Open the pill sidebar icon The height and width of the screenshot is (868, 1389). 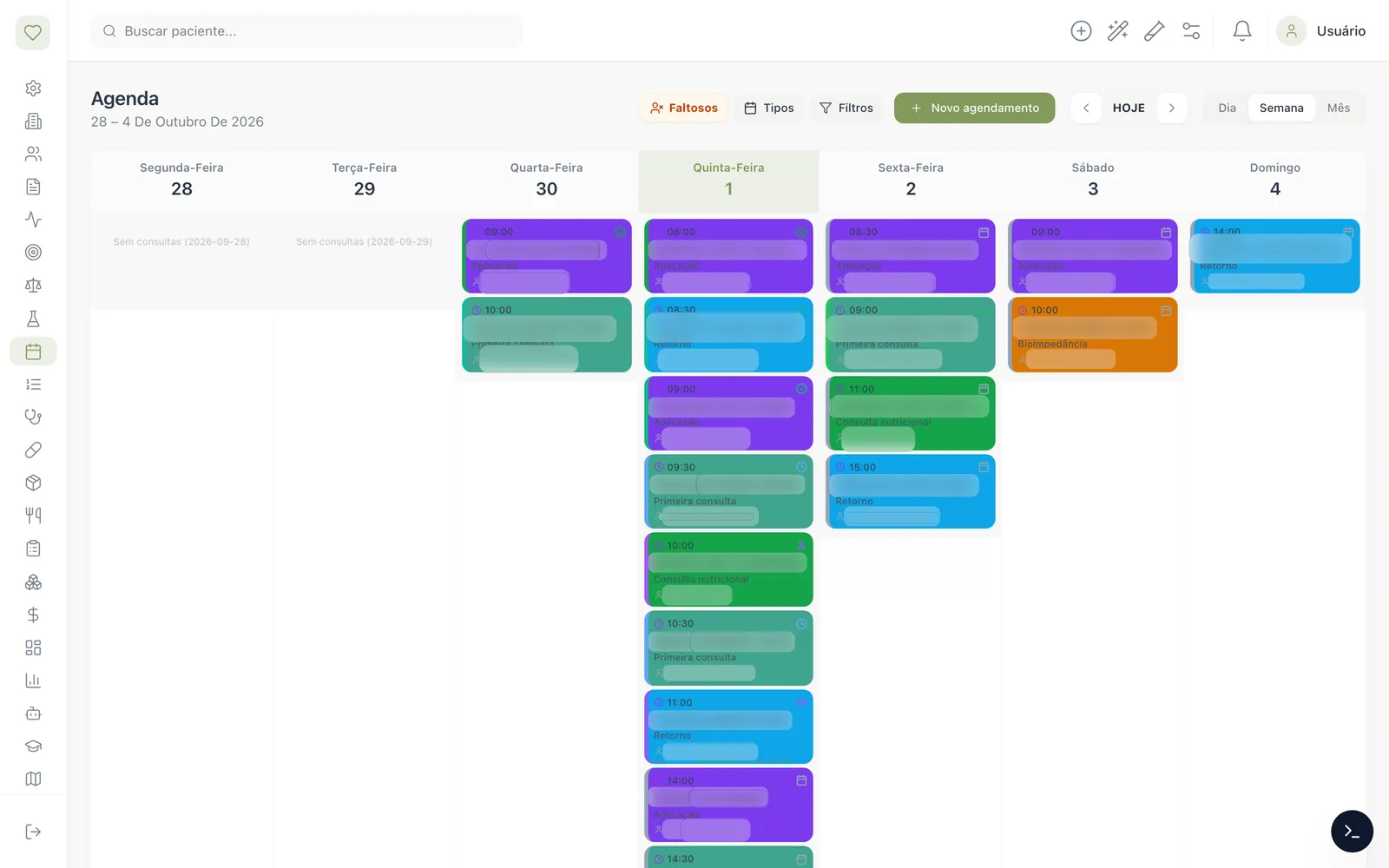33,450
